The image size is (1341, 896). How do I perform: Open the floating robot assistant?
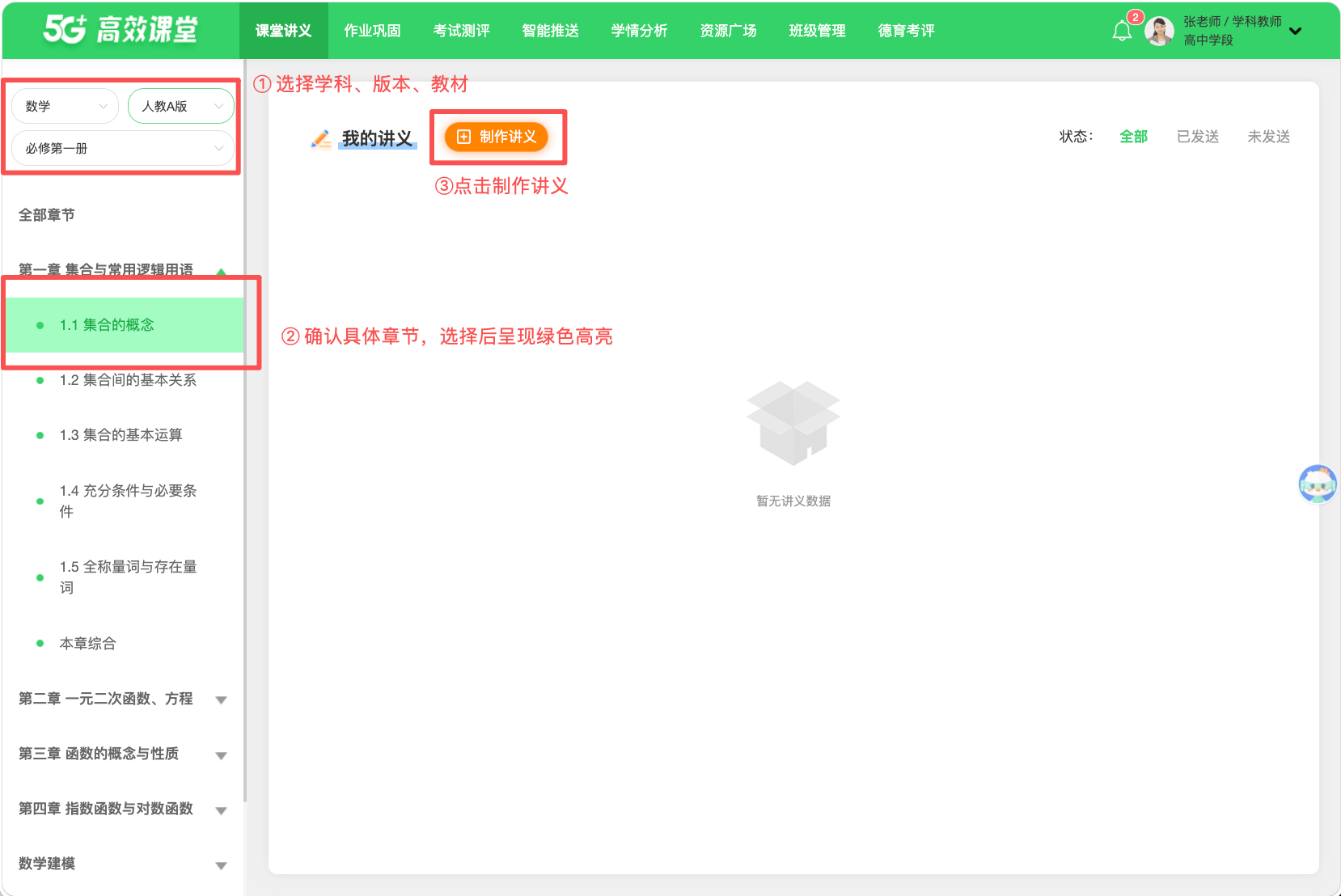point(1318,484)
